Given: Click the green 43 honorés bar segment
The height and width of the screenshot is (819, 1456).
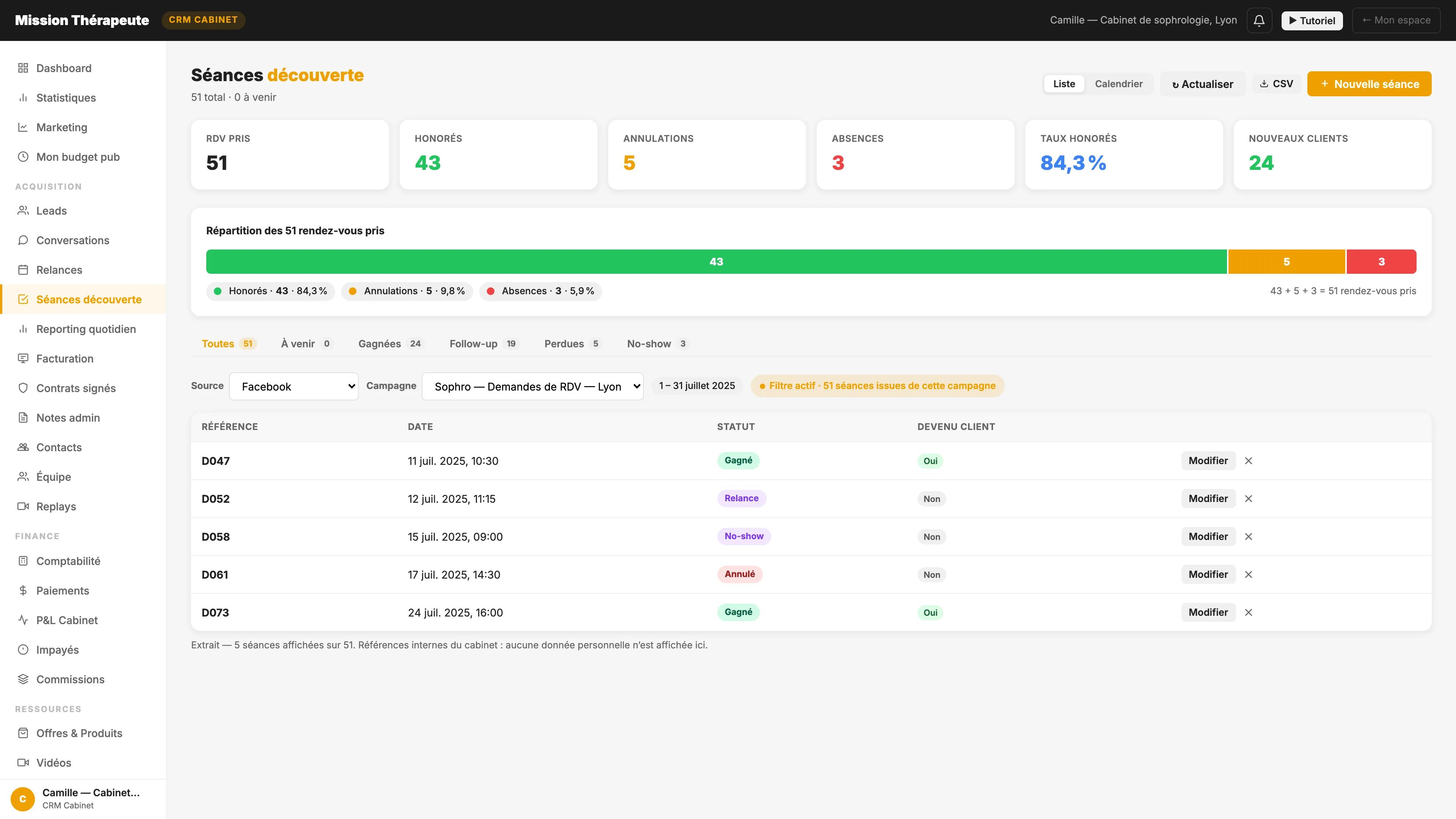Looking at the screenshot, I should [716, 262].
